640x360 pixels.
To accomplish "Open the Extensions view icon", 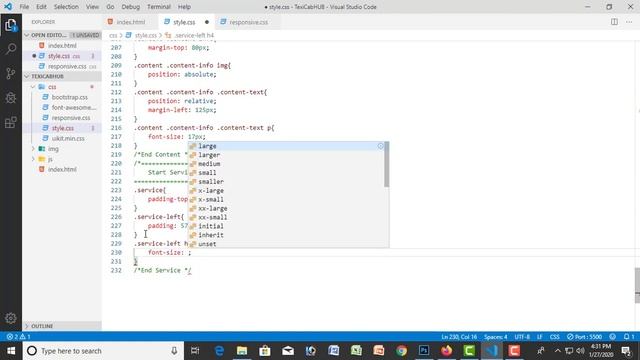I will [11, 122].
